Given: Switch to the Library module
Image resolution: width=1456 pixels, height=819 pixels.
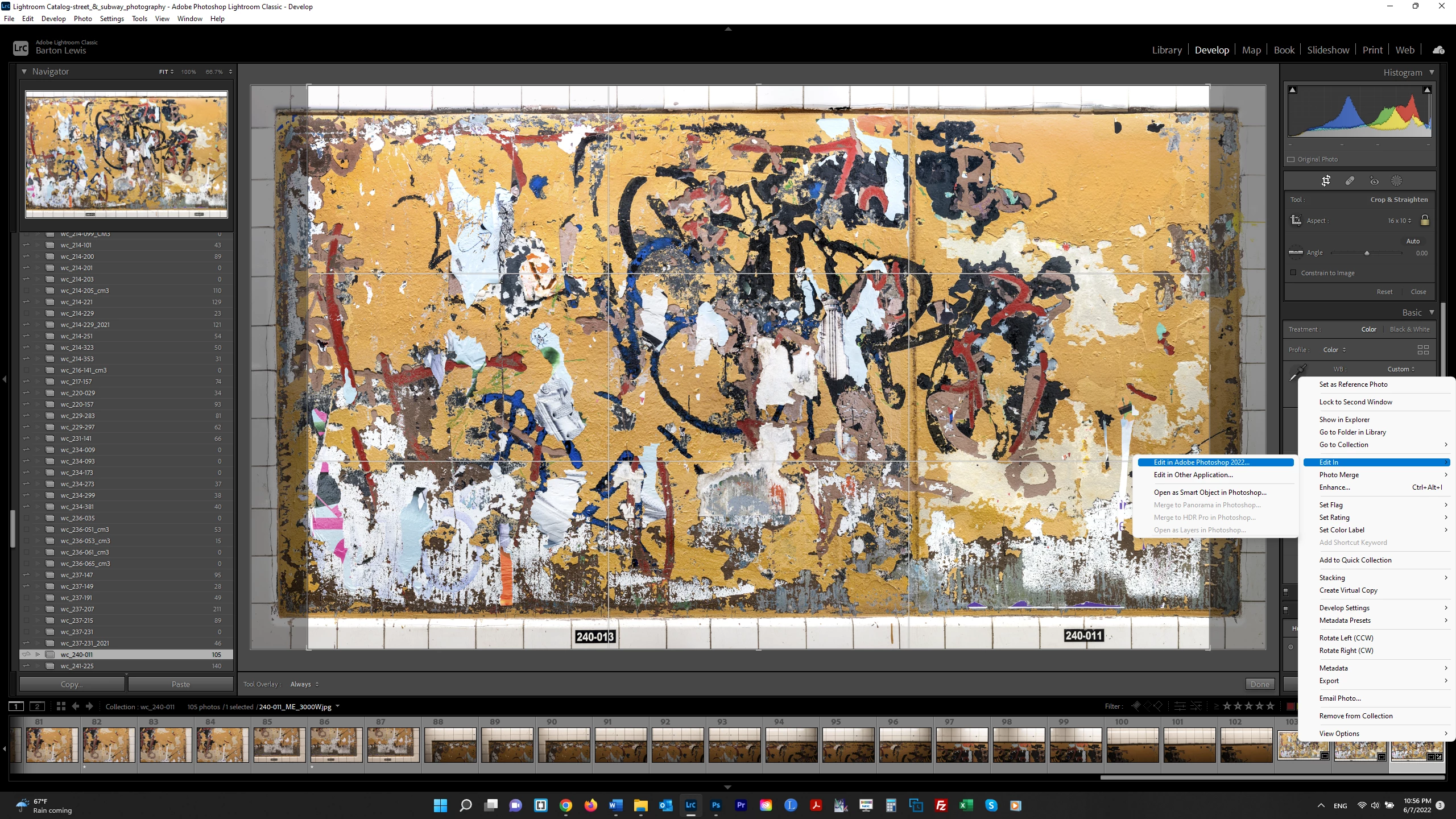Looking at the screenshot, I should pyautogui.click(x=1167, y=50).
